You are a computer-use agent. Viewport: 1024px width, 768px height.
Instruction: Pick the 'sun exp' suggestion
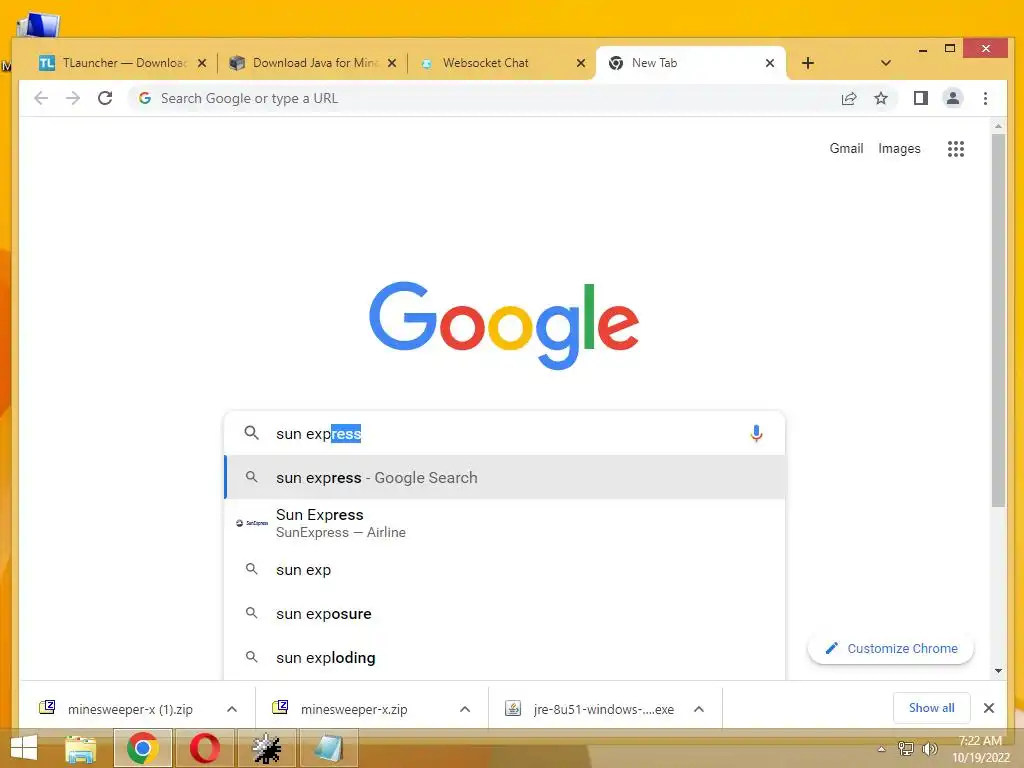pos(505,569)
